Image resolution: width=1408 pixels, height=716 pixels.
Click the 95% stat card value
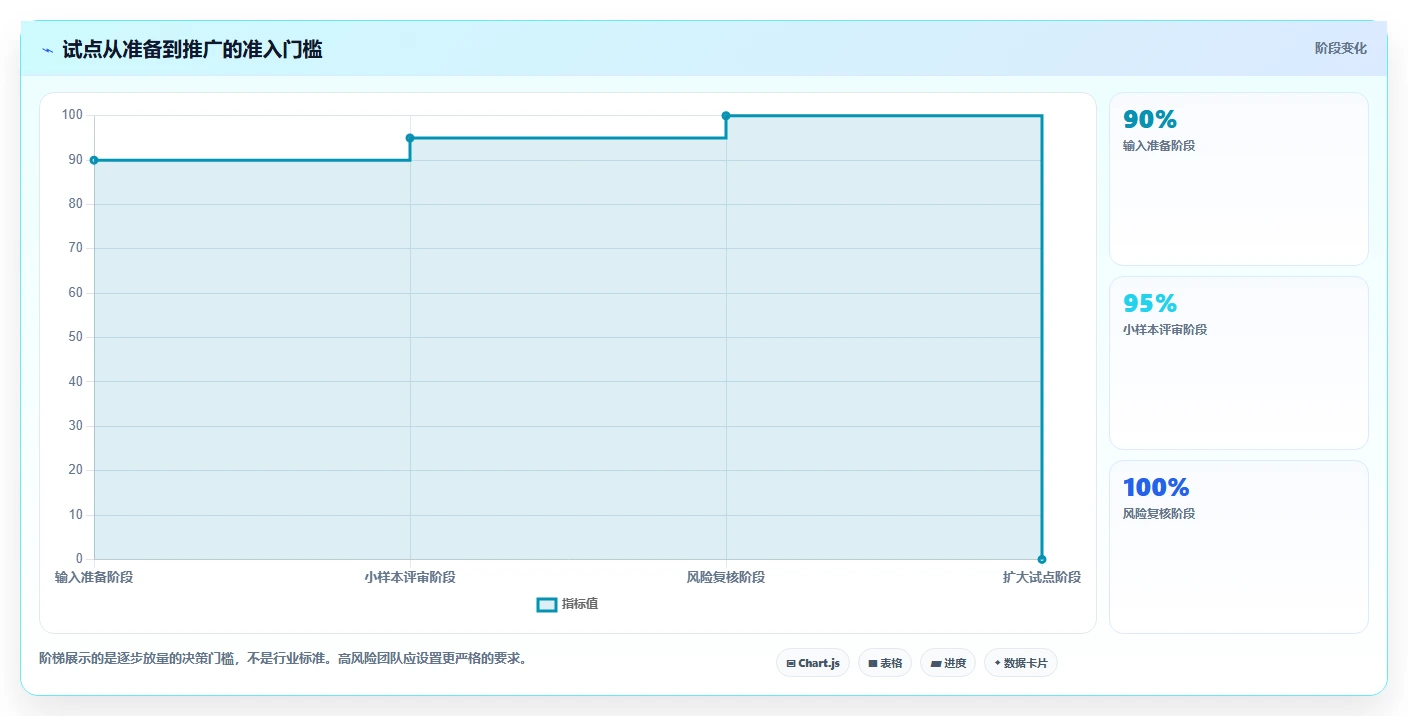coord(1150,303)
